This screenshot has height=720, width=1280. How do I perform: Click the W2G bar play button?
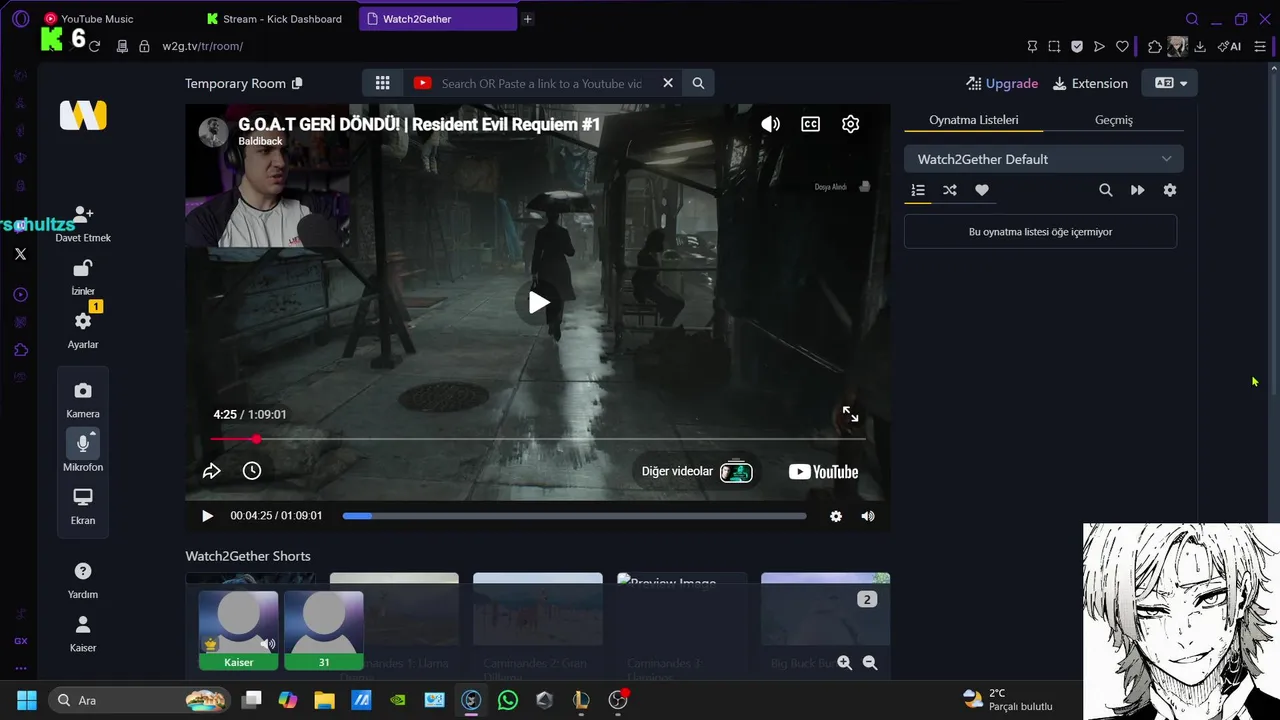click(207, 516)
